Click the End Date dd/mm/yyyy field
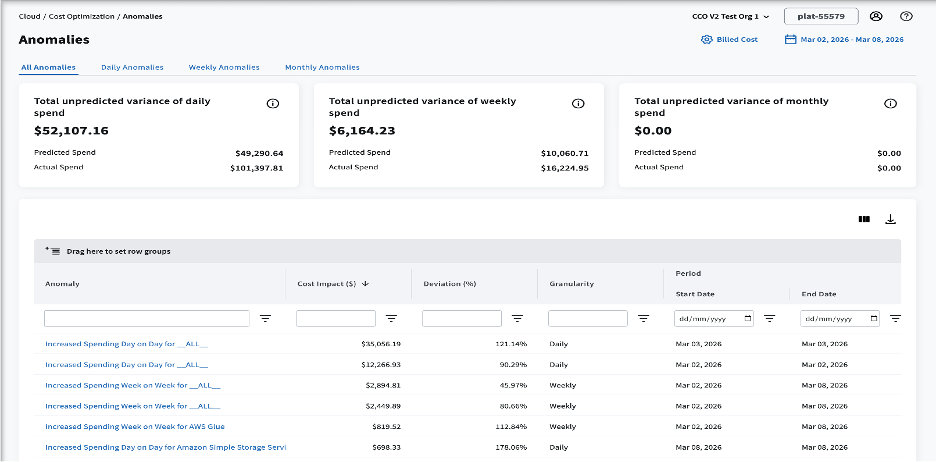The height and width of the screenshot is (462, 936). (x=840, y=319)
